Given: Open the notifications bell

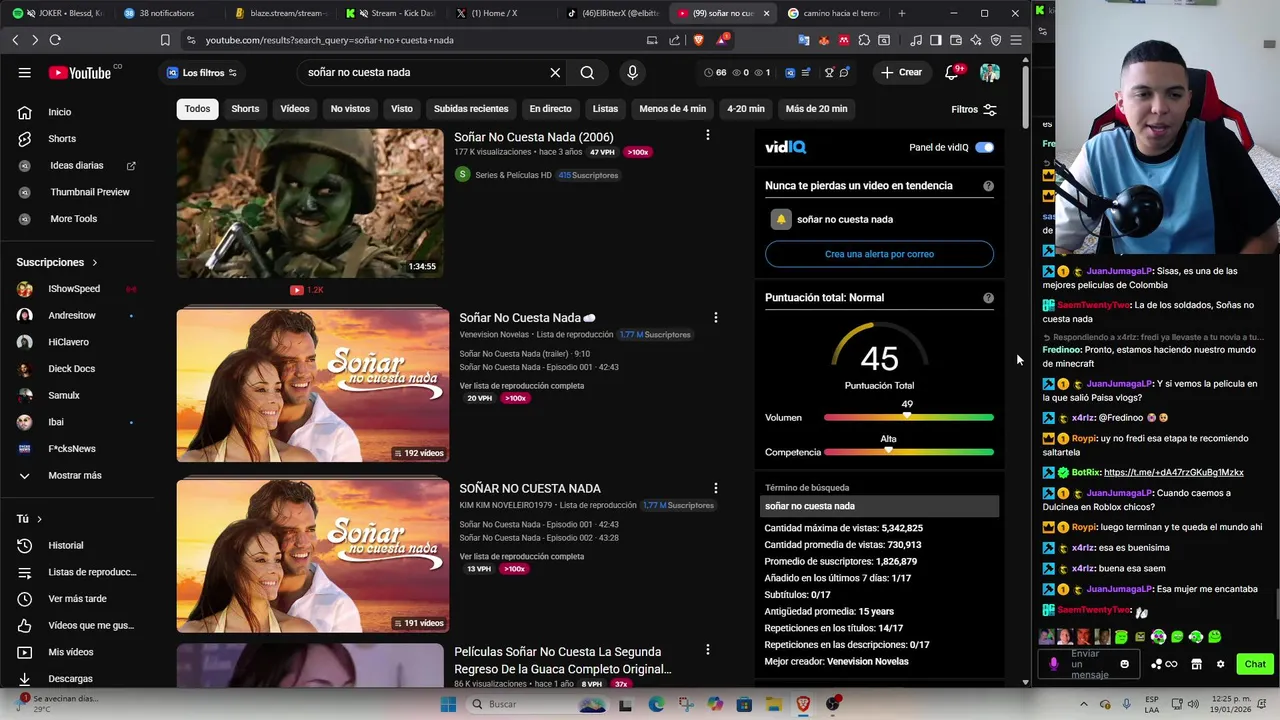Looking at the screenshot, I should [x=952, y=72].
